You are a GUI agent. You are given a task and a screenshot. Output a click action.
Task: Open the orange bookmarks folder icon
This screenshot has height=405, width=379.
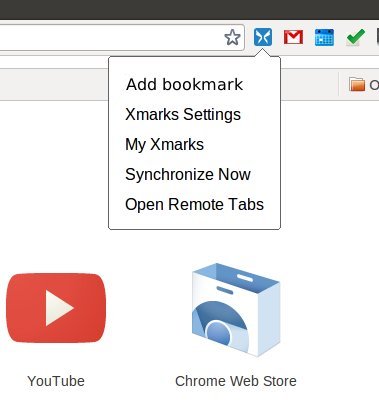[357, 84]
